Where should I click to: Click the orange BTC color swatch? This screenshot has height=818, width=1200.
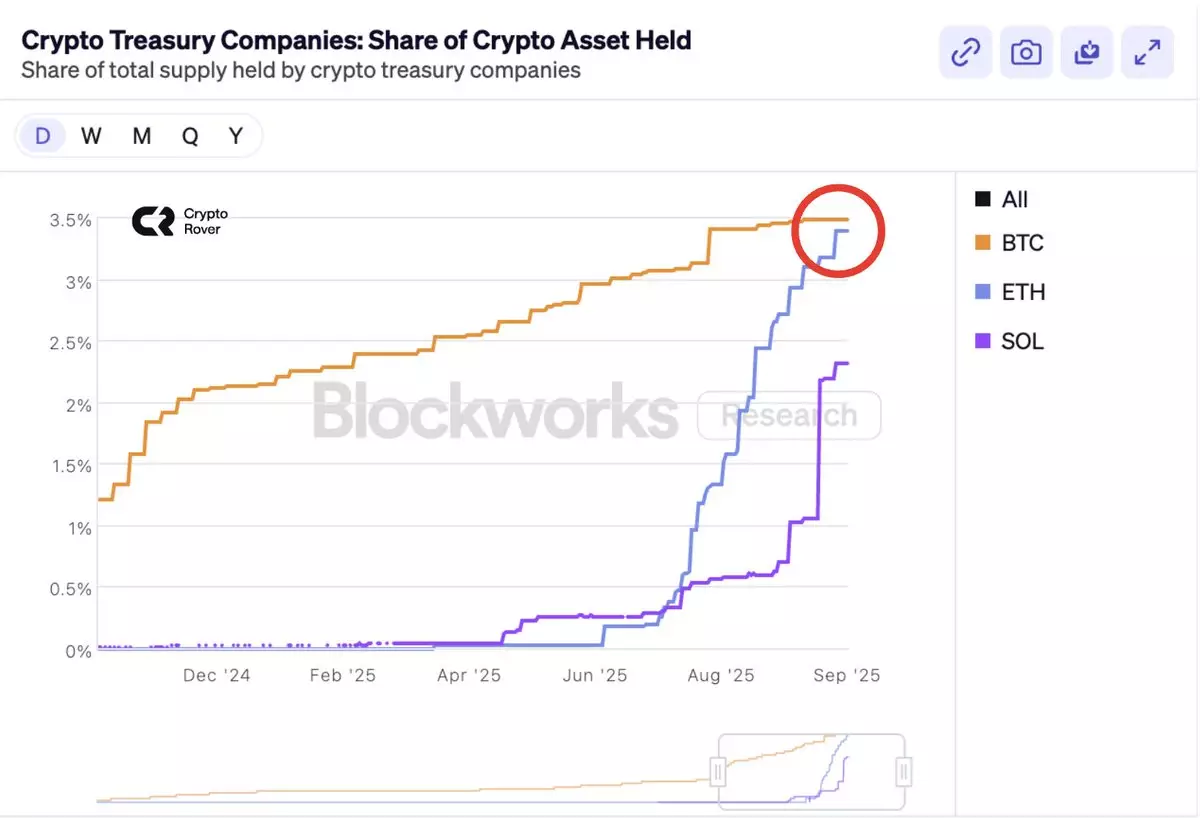pos(983,243)
